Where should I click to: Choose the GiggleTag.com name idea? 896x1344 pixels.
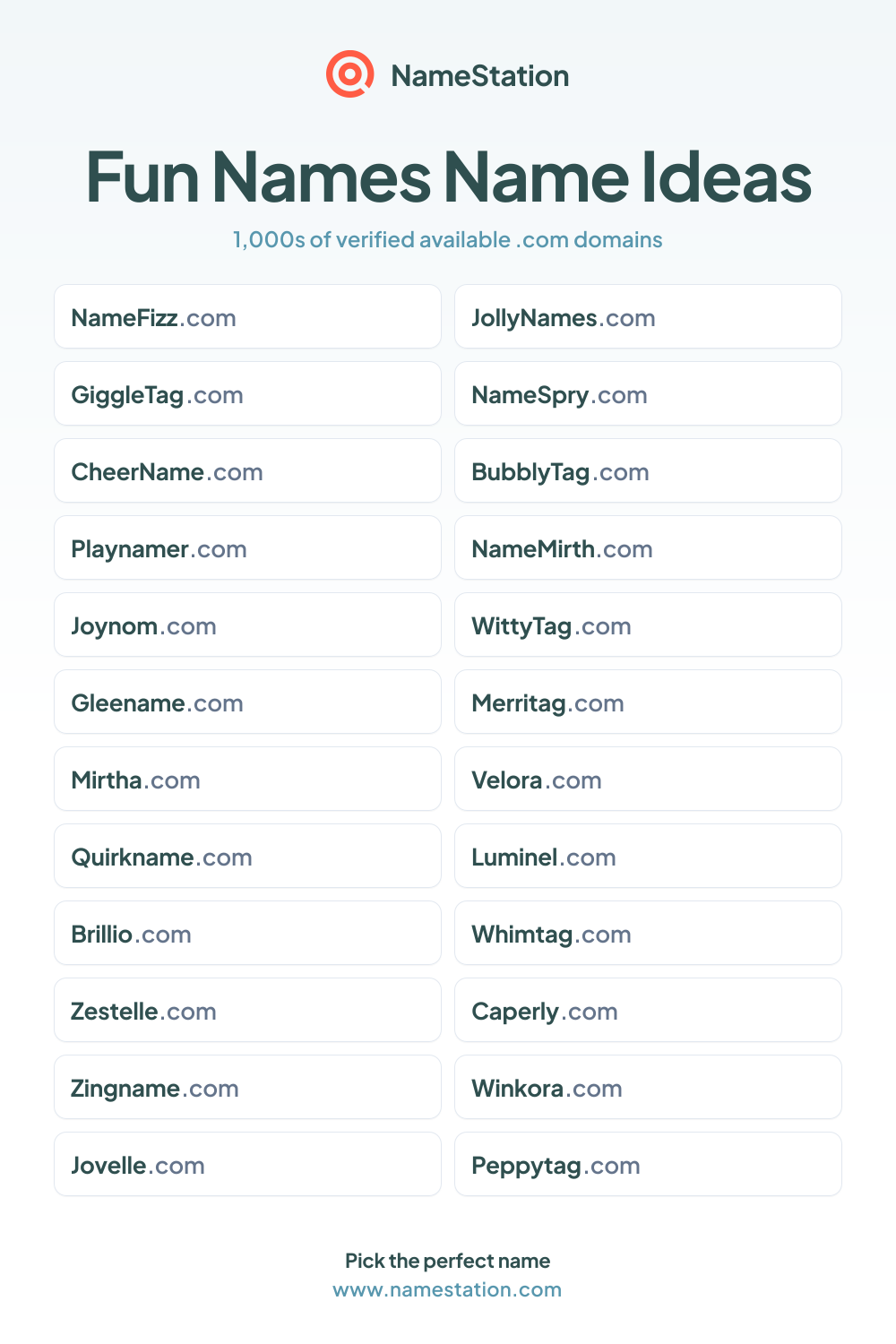click(x=247, y=393)
